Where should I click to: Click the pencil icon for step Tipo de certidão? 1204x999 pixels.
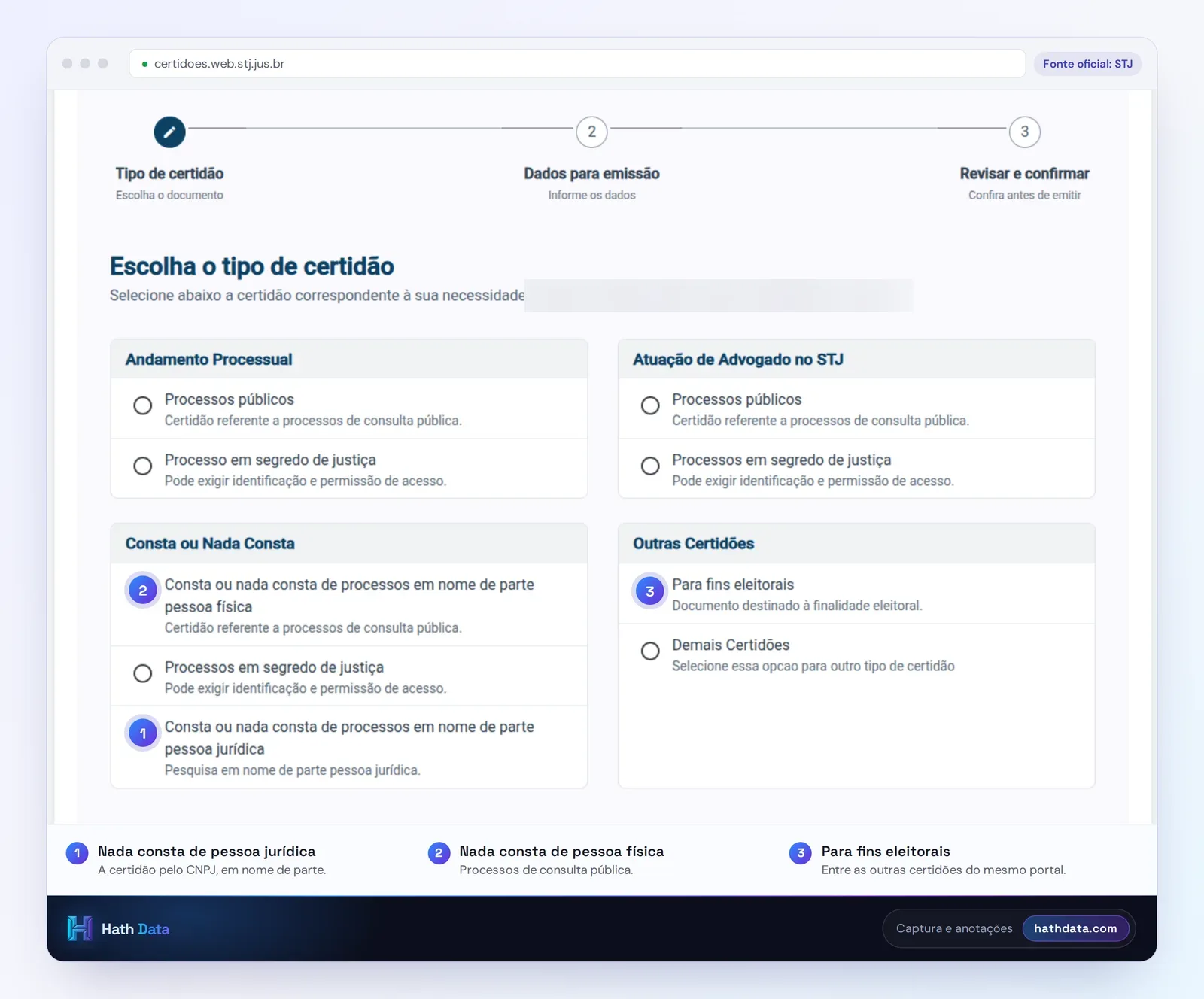coord(169,132)
